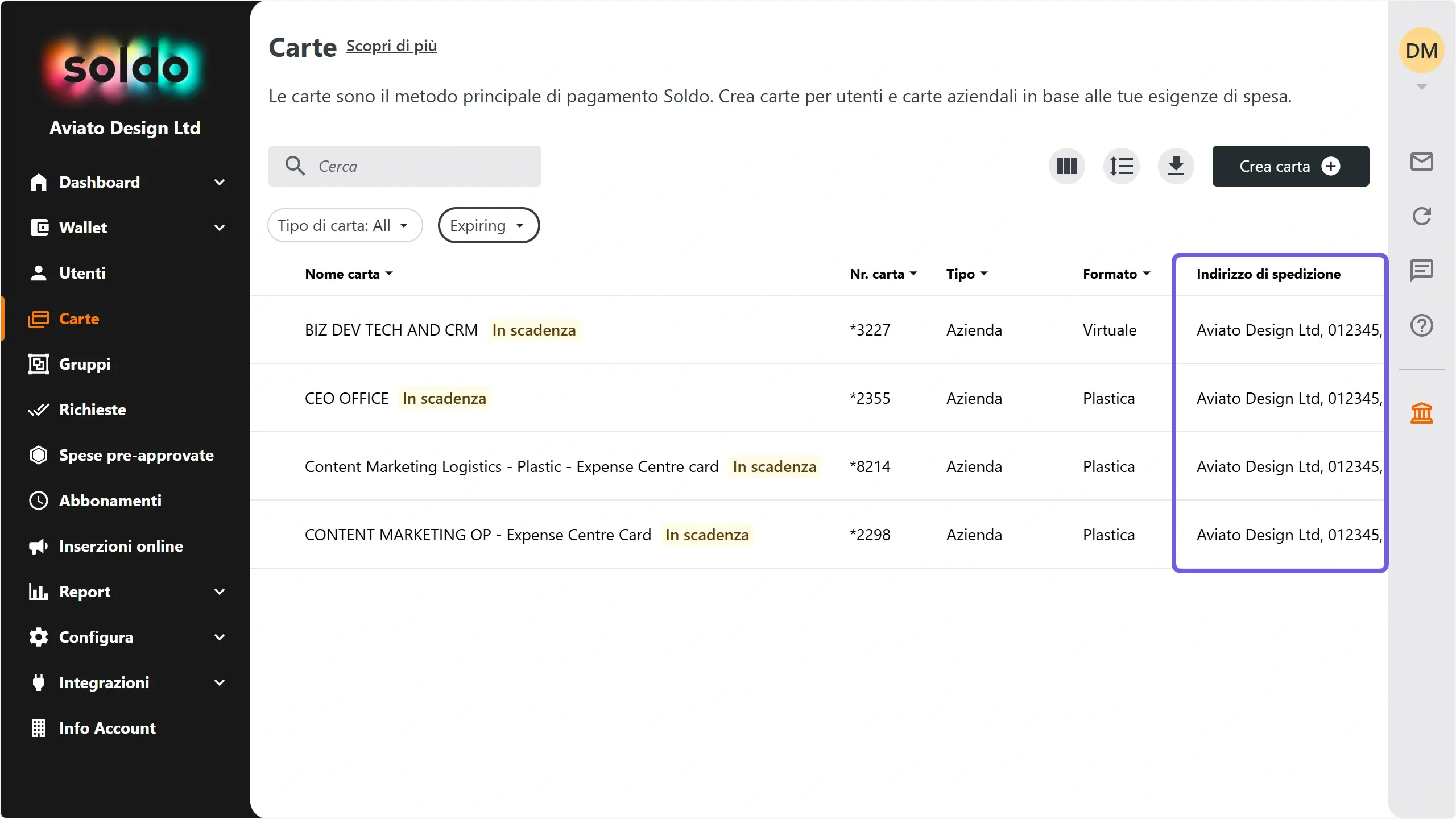This screenshot has height=819, width=1456.
Task: Click the Soldo logo
Action: click(125, 68)
